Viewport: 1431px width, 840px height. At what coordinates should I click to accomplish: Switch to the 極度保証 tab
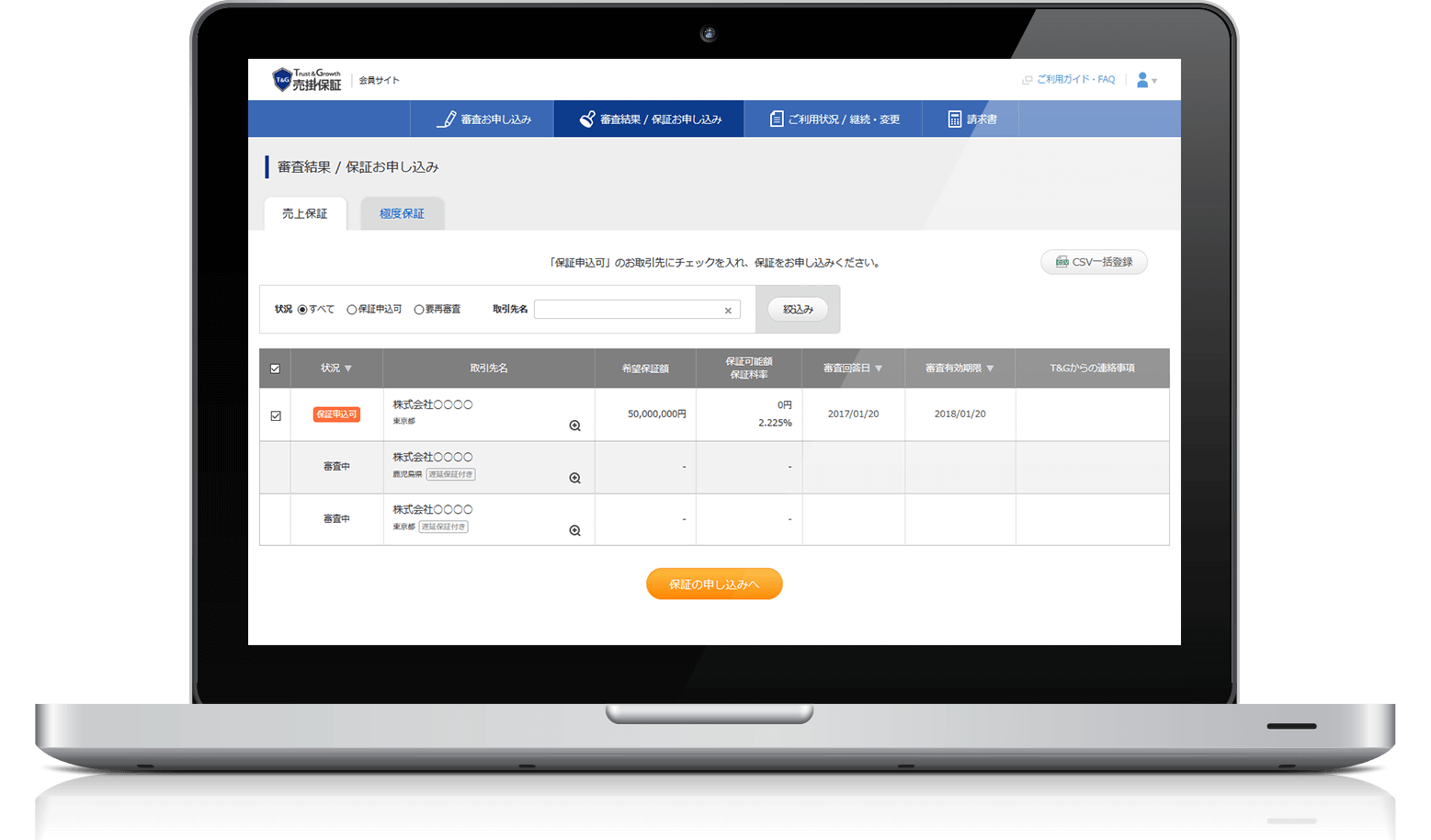click(402, 213)
